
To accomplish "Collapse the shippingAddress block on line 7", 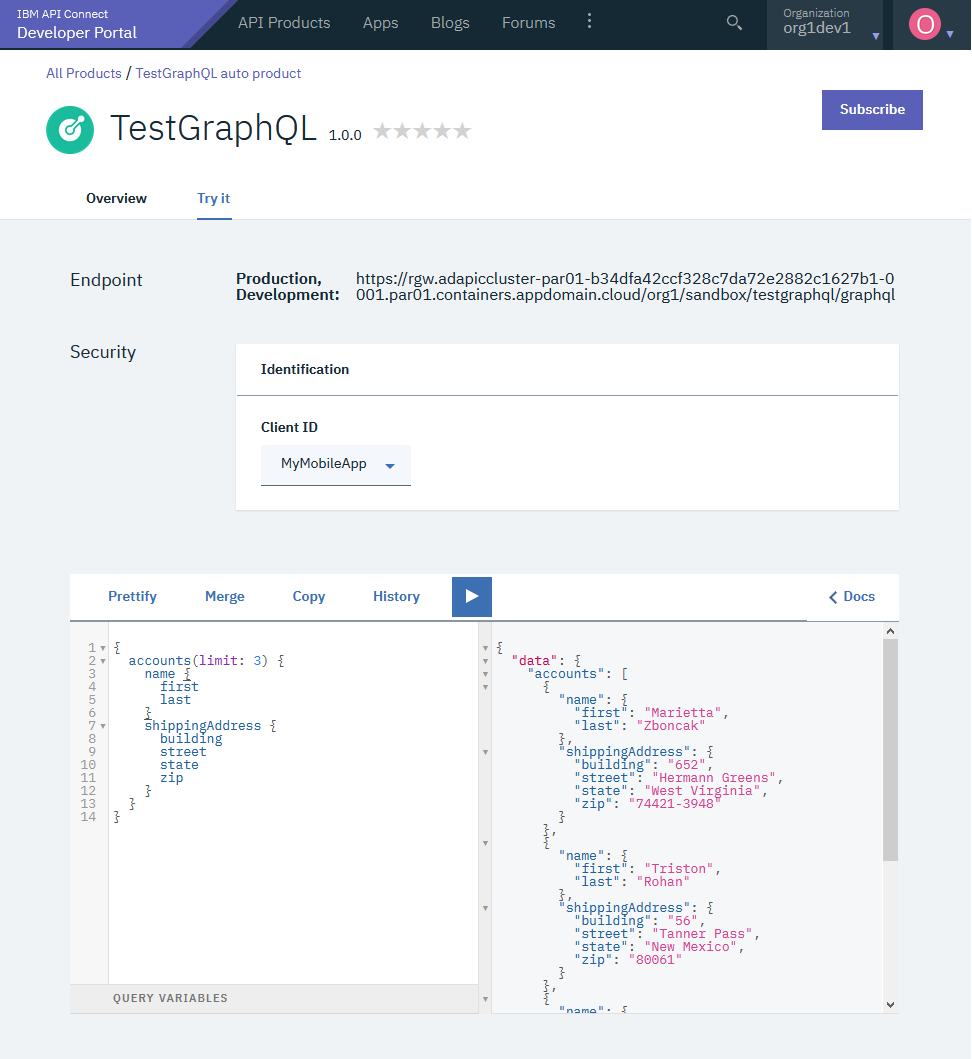I will pyautogui.click(x=103, y=726).
